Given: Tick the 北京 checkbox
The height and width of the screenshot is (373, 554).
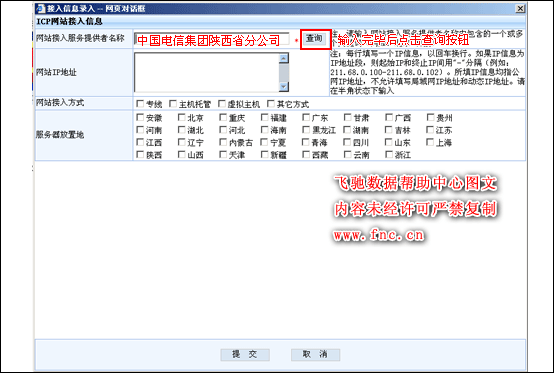Looking at the screenshot, I should pyautogui.click(x=182, y=117).
